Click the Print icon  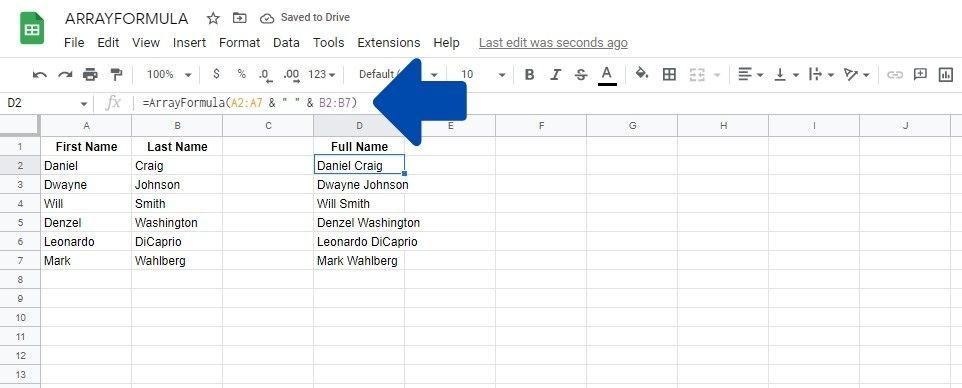coord(90,75)
